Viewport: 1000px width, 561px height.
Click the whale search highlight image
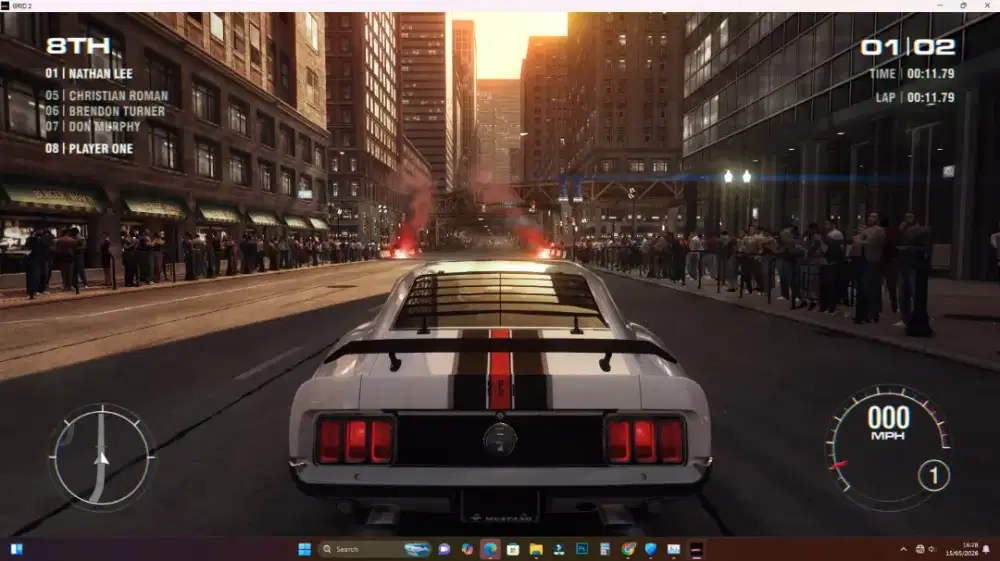coord(417,549)
